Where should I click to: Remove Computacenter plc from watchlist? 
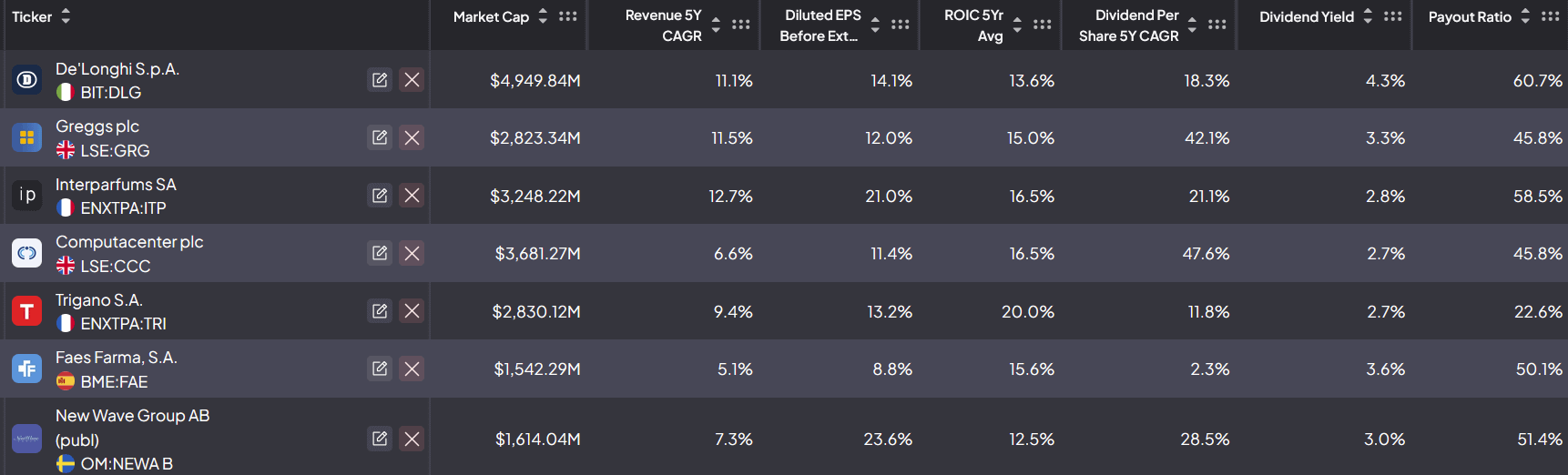pyautogui.click(x=412, y=253)
